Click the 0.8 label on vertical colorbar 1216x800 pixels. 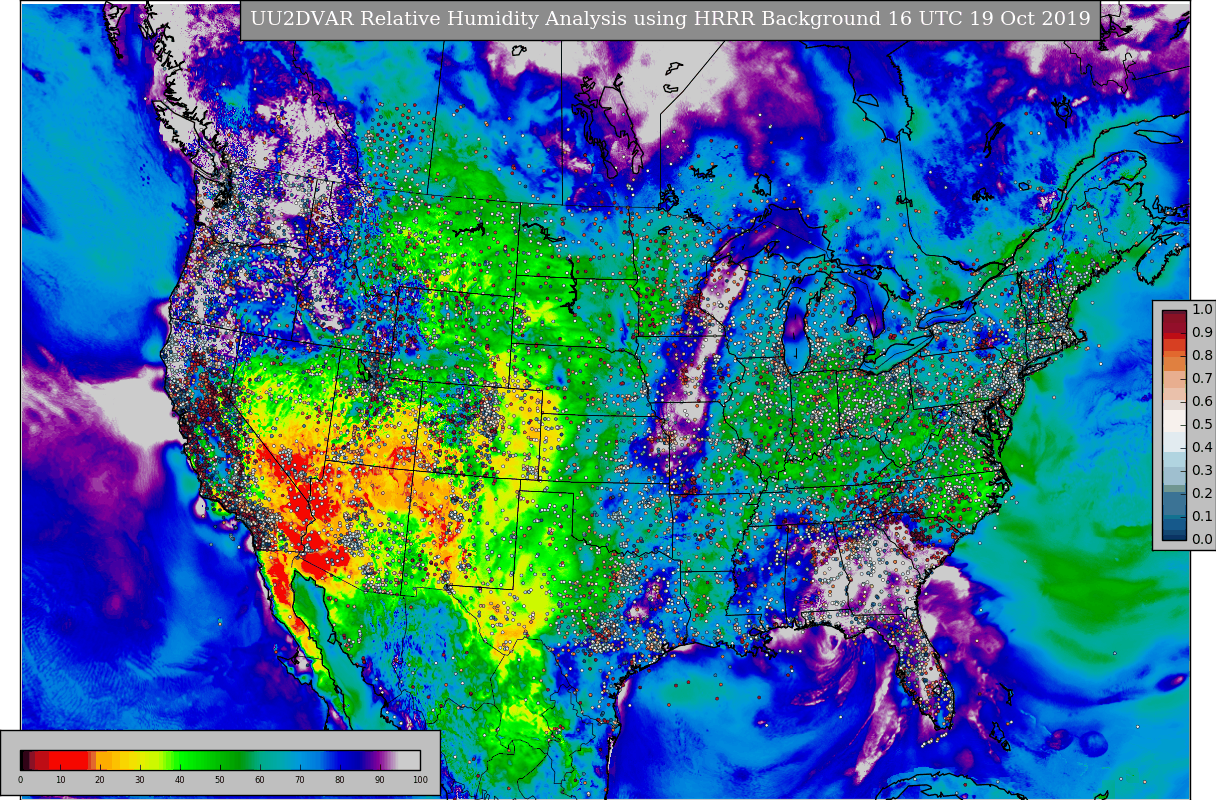[x=1202, y=355]
